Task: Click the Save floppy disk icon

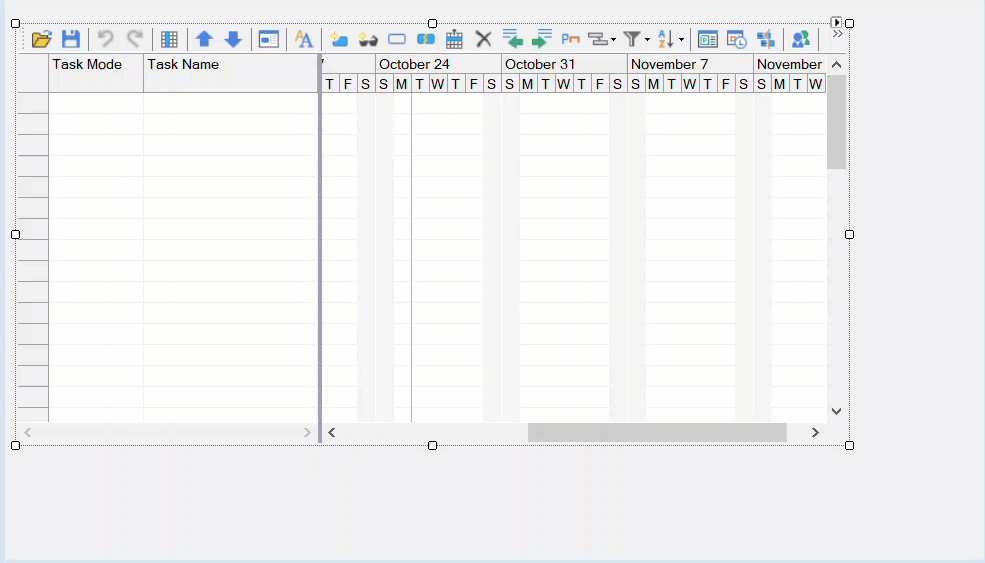Action: pos(71,39)
